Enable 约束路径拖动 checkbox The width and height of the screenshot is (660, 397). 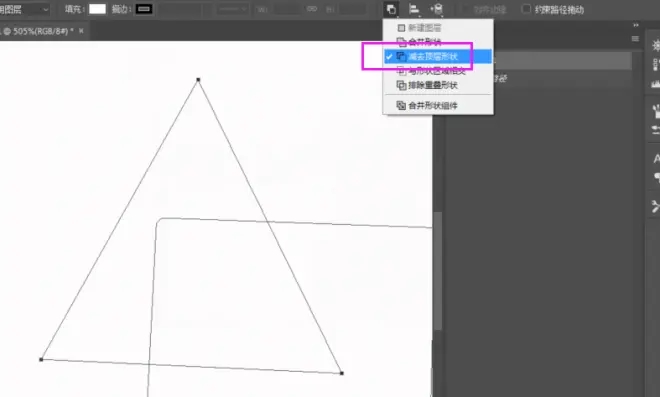click(526, 9)
